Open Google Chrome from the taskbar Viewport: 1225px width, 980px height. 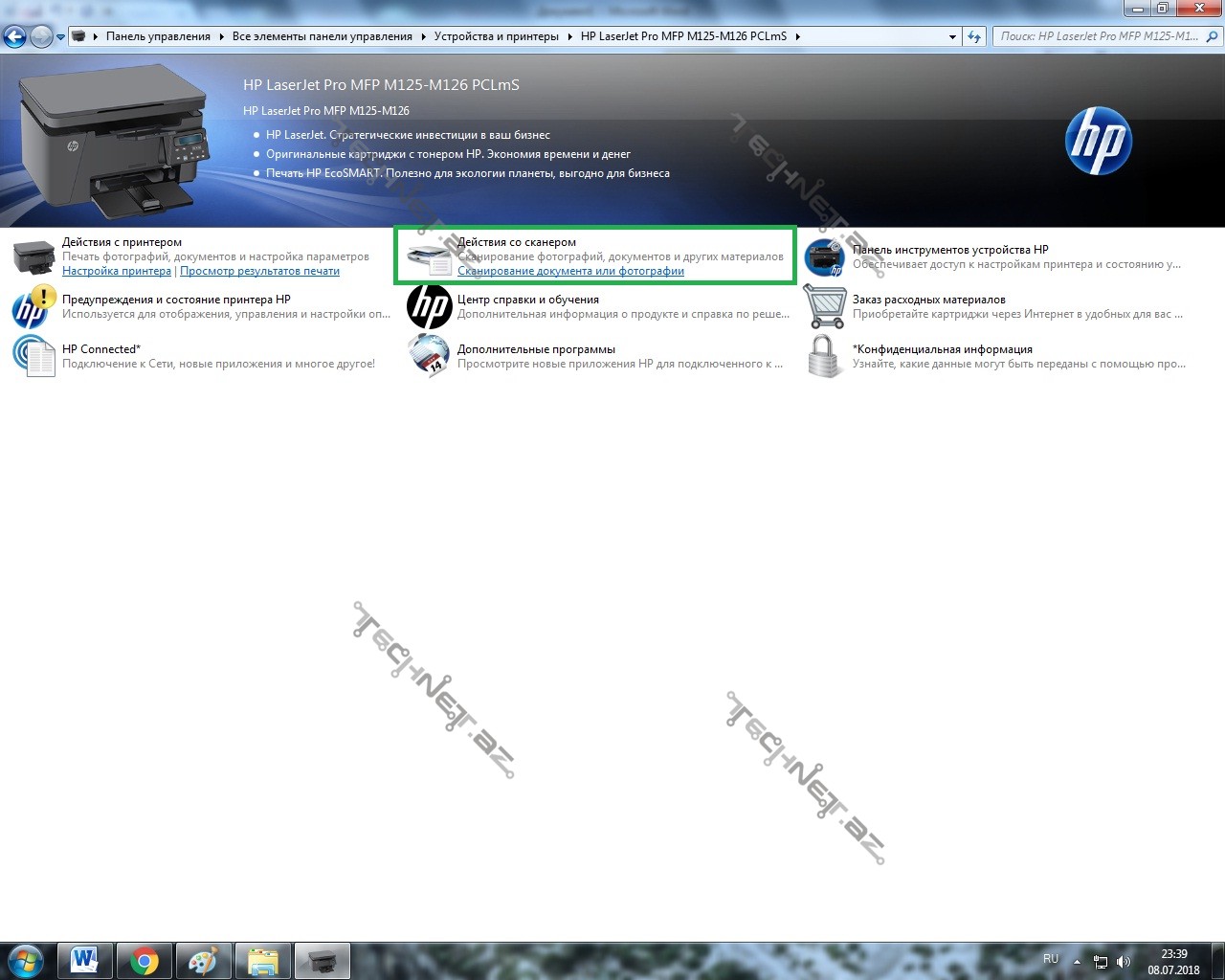pyautogui.click(x=145, y=960)
